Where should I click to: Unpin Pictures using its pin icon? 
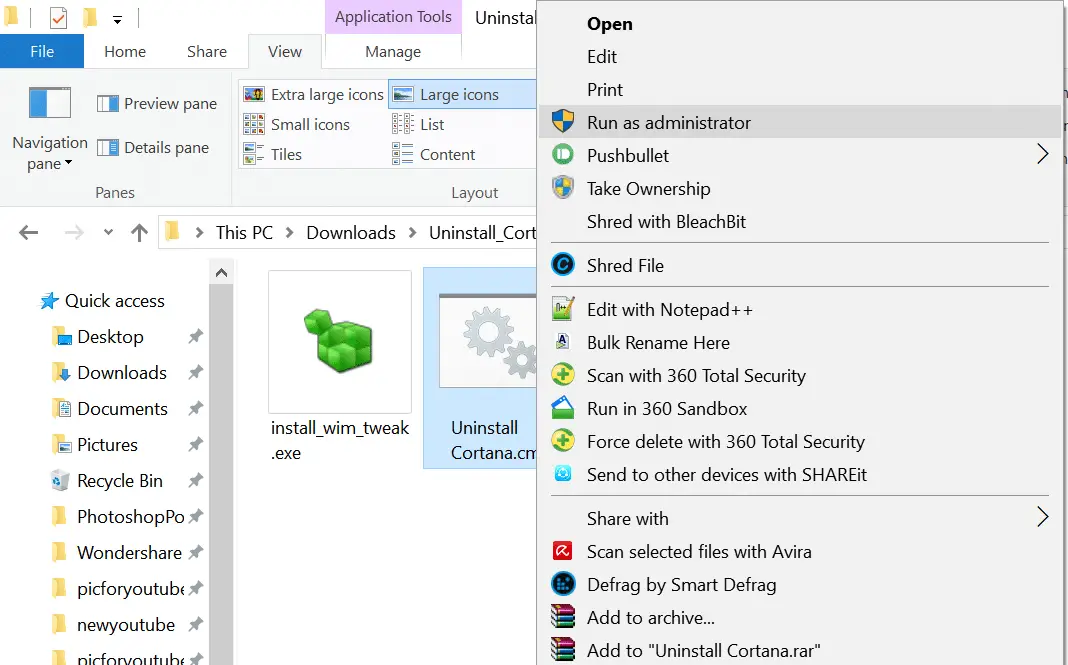[x=195, y=444]
